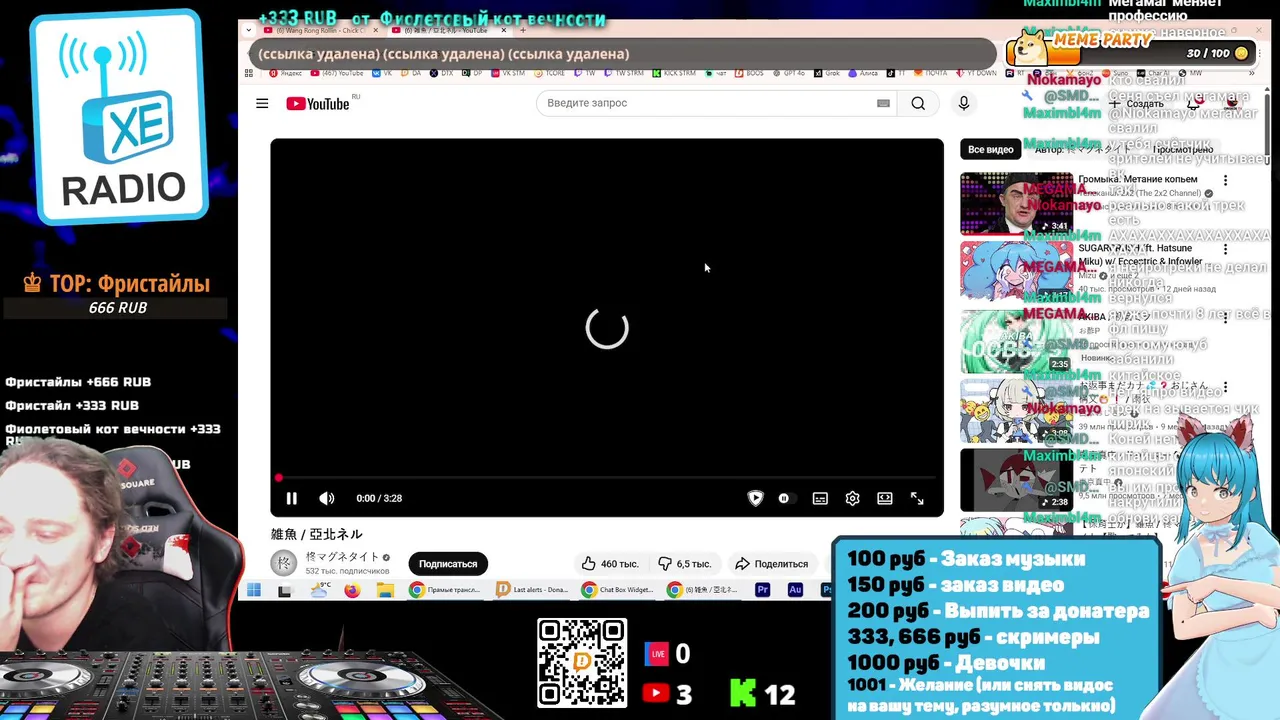
Task: Open the AKIBA video thumbnail
Action: [1016, 341]
